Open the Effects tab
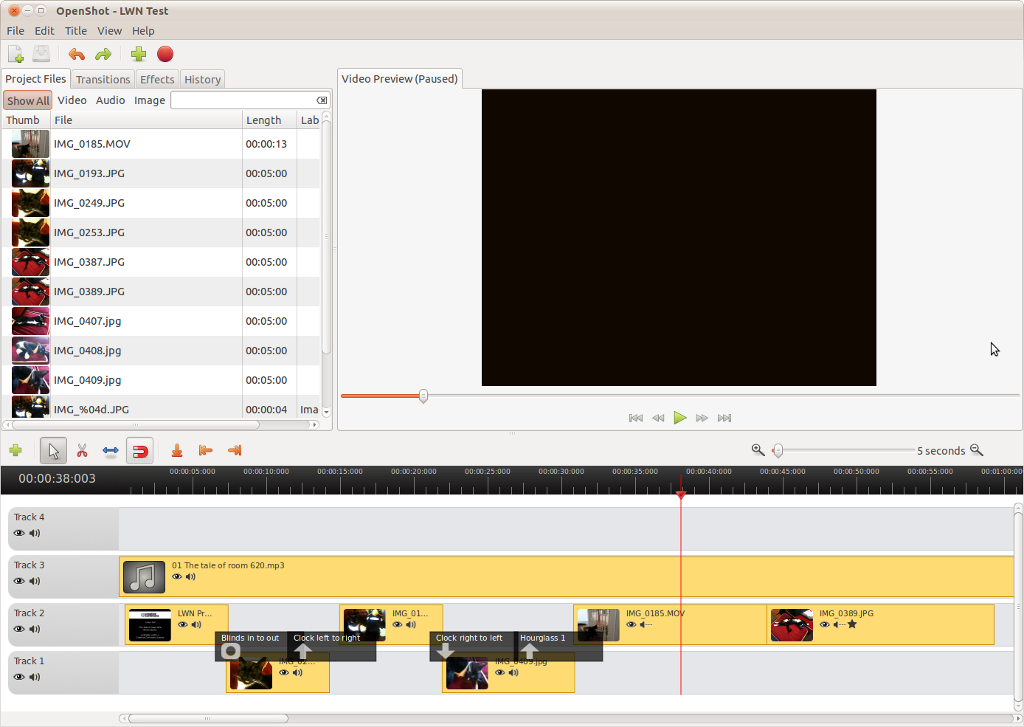This screenshot has width=1024, height=727. point(157,79)
